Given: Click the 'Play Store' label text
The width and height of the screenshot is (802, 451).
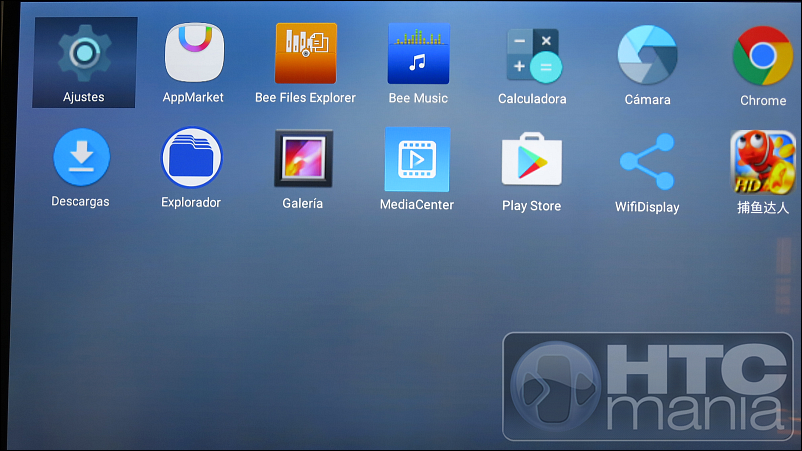Looking at the screenshot, I should tap(531, 206).
